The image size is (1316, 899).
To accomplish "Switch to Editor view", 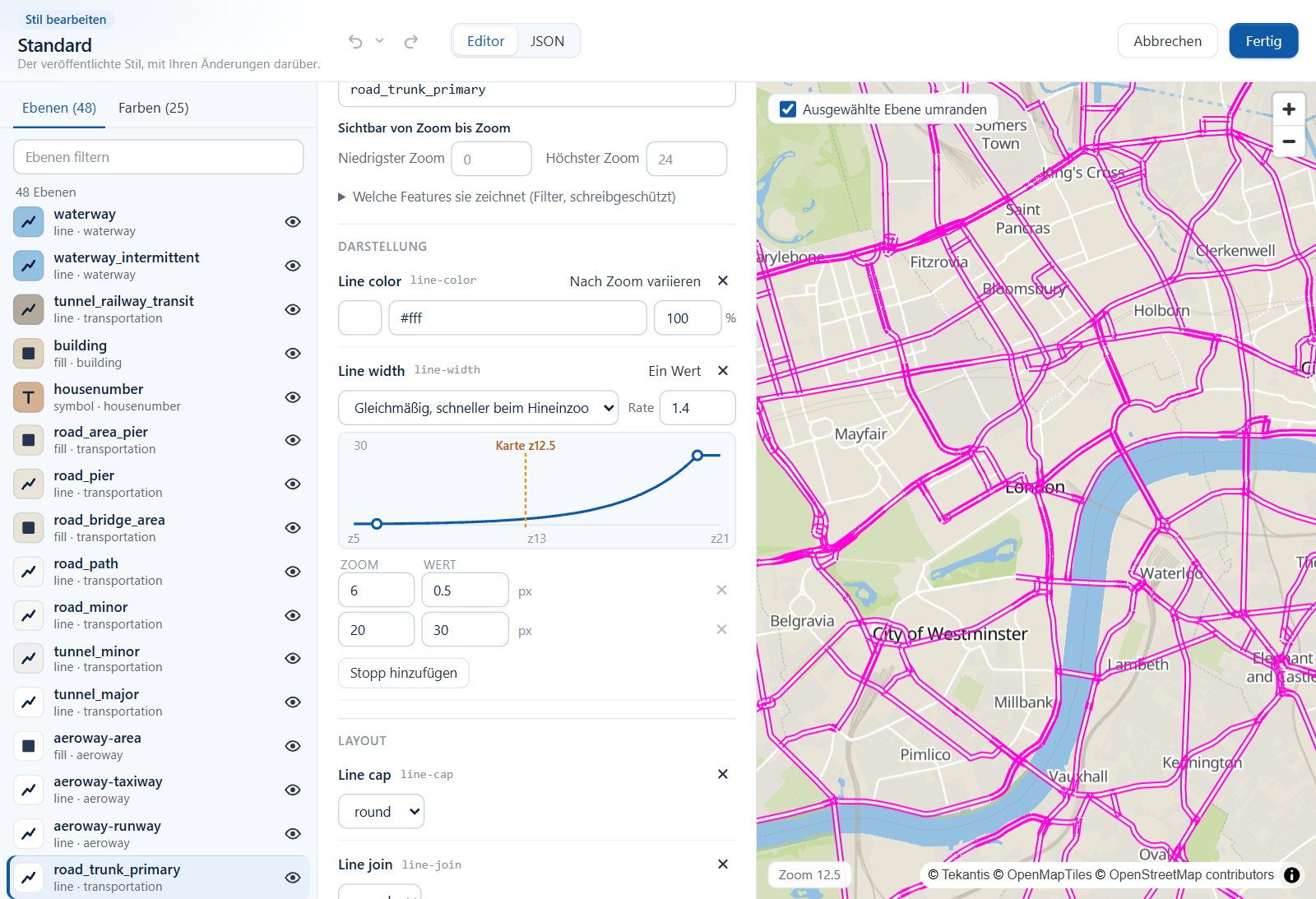I will coord(486,41).
